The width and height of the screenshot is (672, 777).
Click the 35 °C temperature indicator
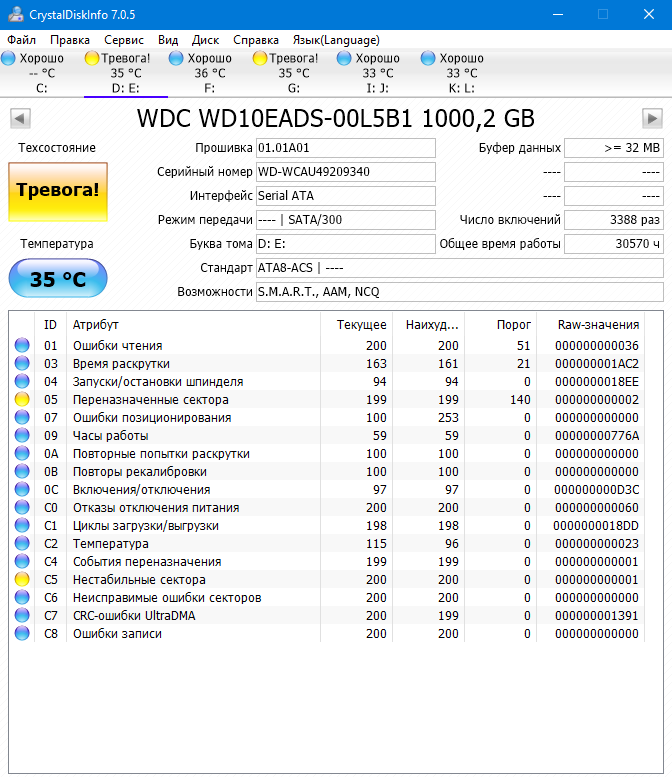58,278
